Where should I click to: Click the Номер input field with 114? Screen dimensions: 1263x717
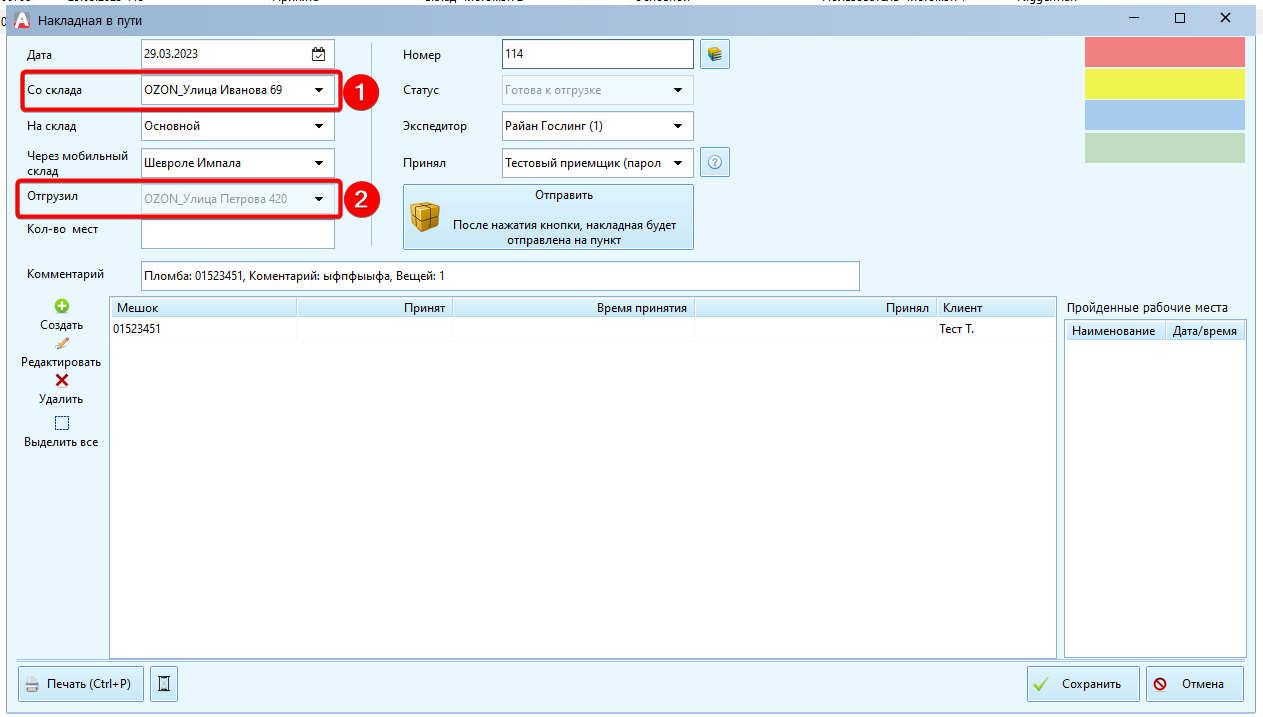point(597,54)
